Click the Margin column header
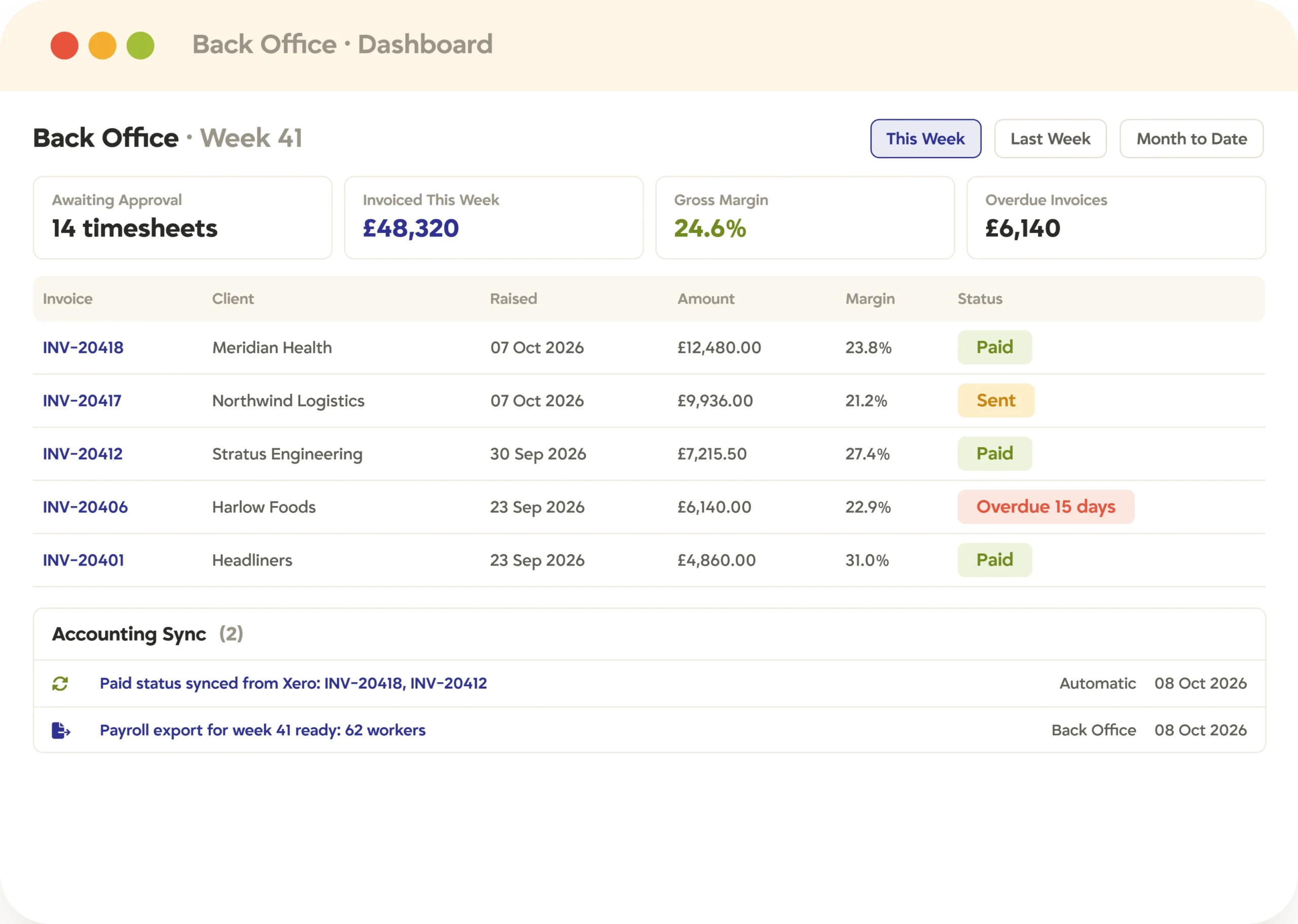Viewport: 1298px width, 924px height. pos(870,299)
